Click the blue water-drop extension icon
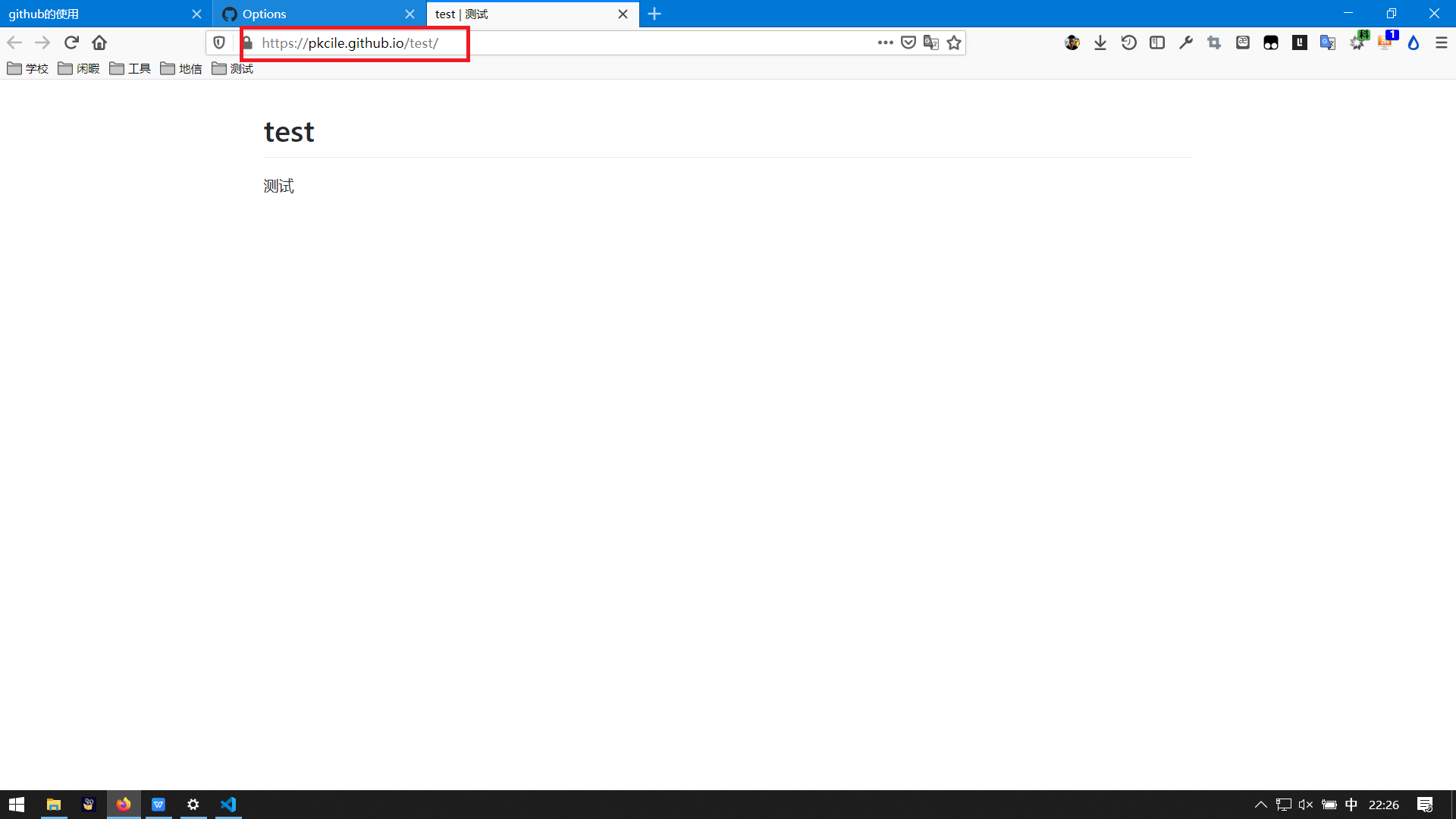 (x=1414, y=42)
